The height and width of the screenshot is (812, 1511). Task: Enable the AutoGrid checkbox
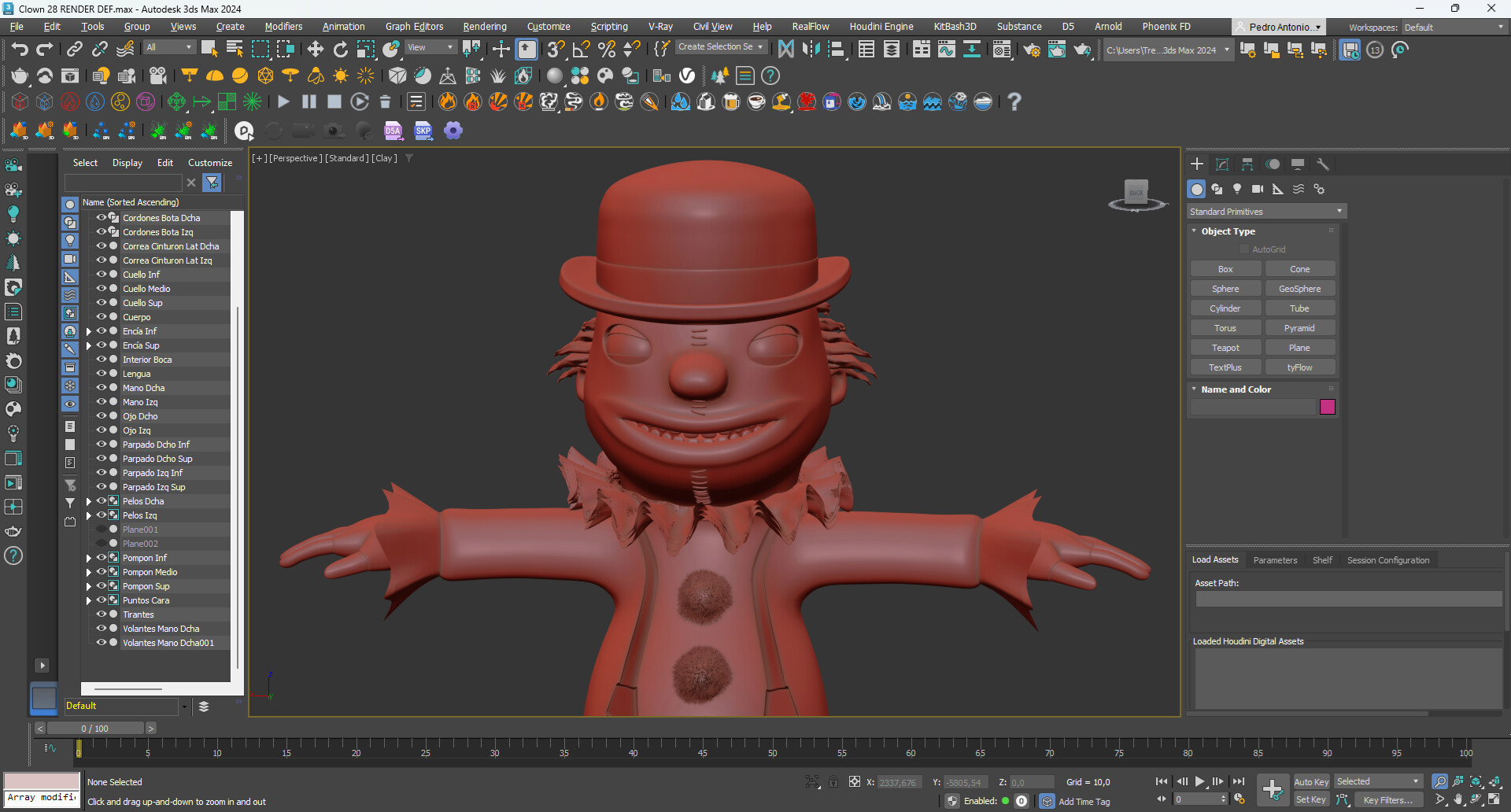click(1244, 249)
